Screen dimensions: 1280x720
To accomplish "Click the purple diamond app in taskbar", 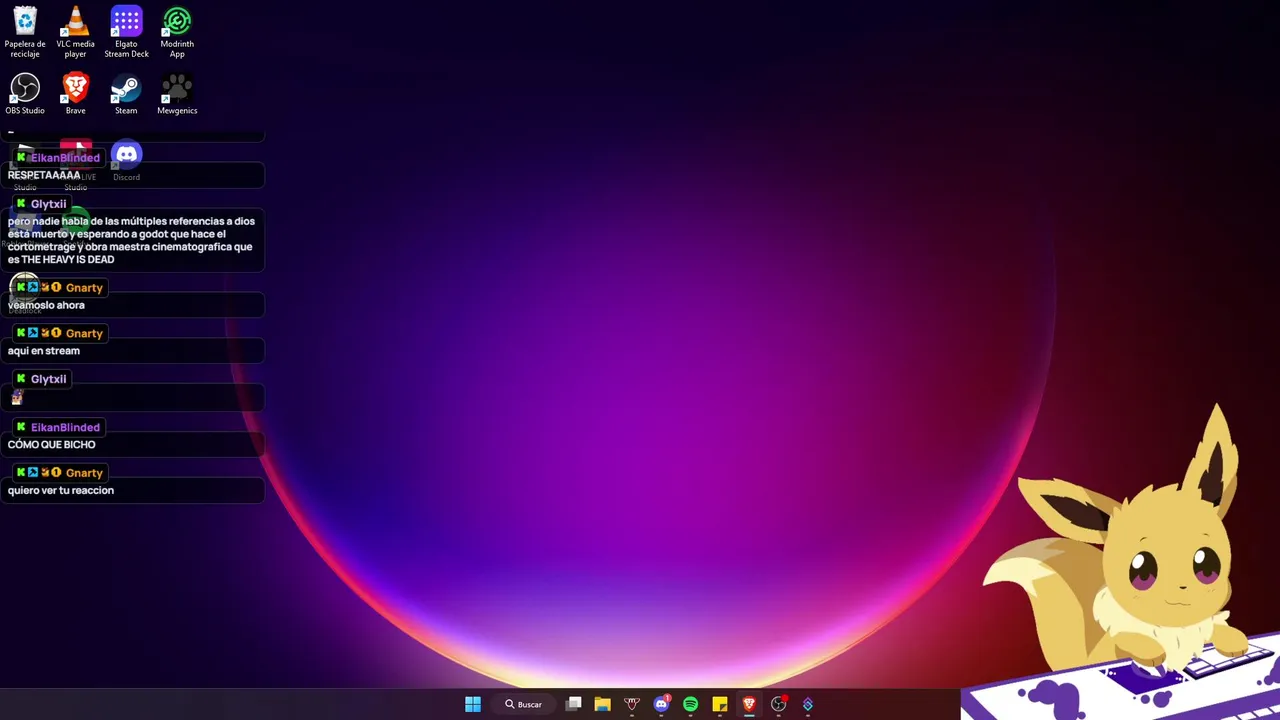I will point(808,704).
